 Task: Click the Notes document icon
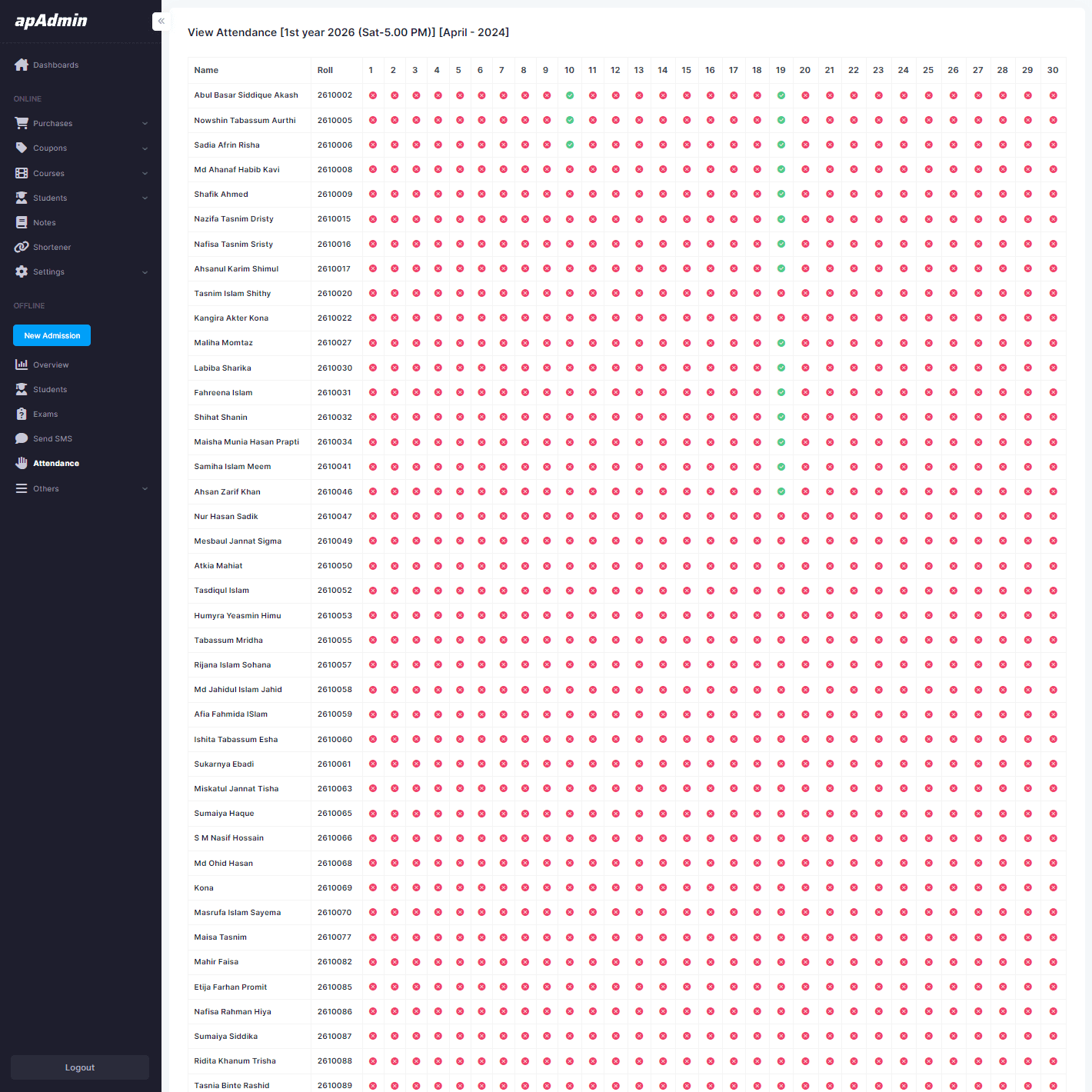(x=22, y=222)
